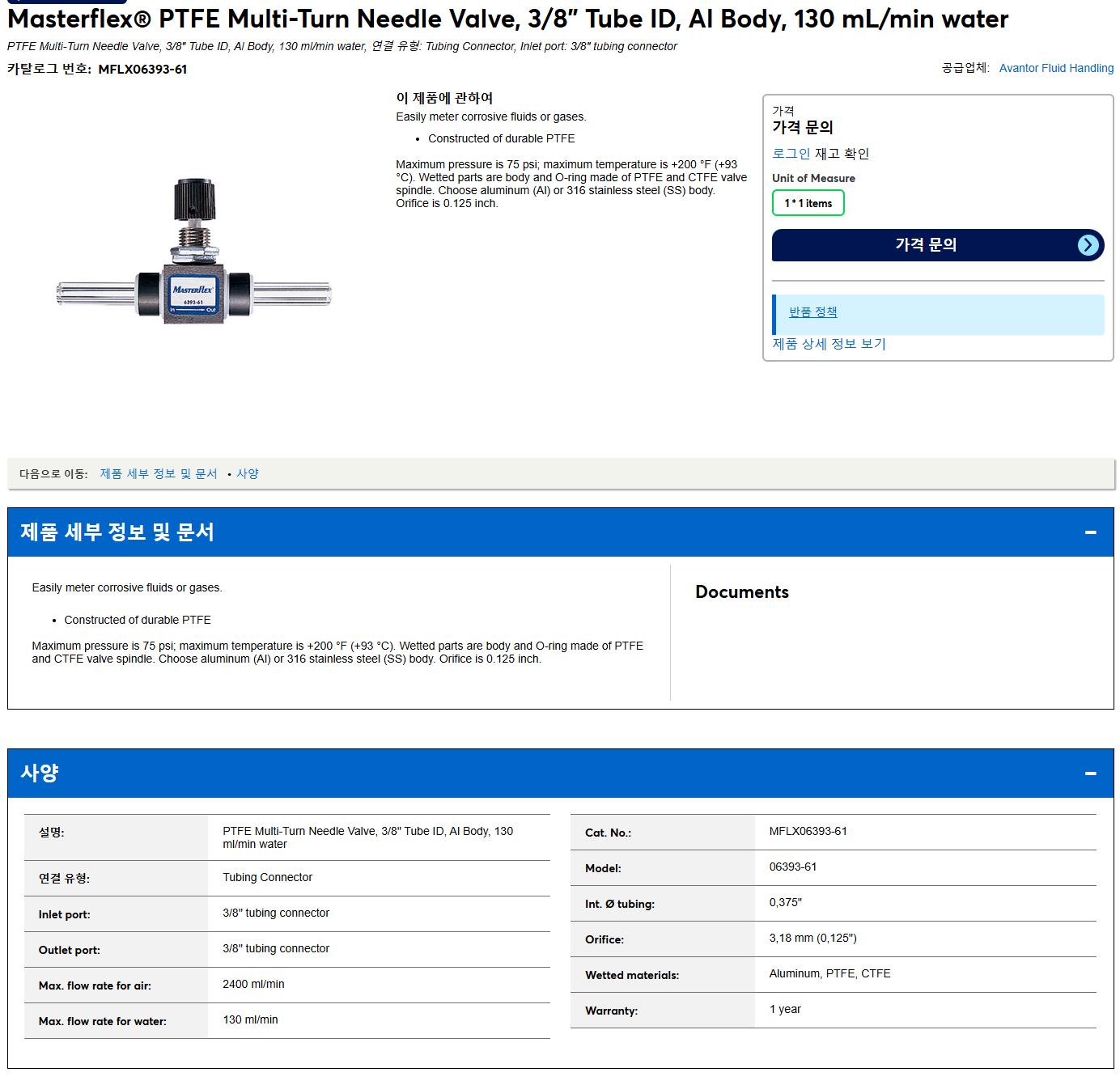Click the product title heading
The image size is (1120, 1085).
tap(507, 19)
